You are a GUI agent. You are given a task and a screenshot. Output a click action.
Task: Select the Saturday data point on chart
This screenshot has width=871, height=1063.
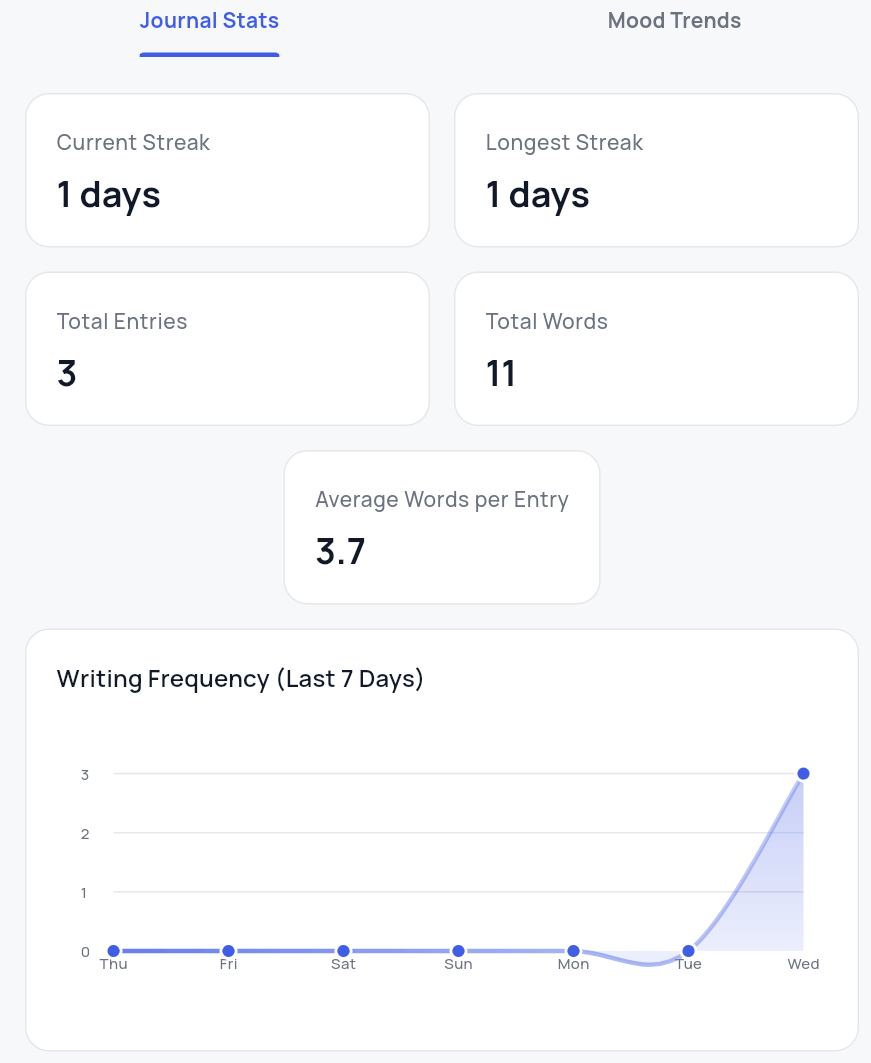pos(343,951)
